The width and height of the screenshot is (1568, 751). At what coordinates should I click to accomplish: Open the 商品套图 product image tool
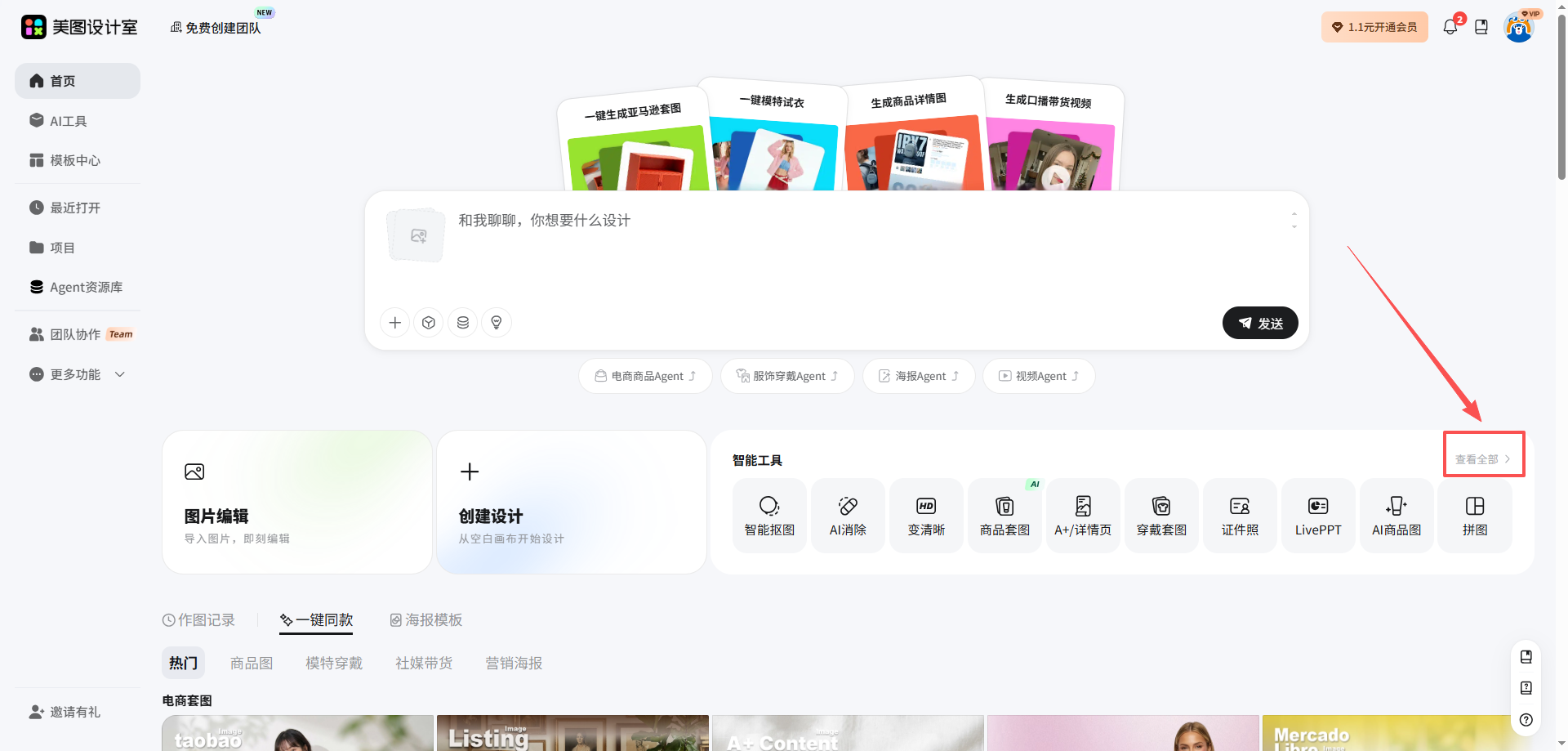(1004, 515)
